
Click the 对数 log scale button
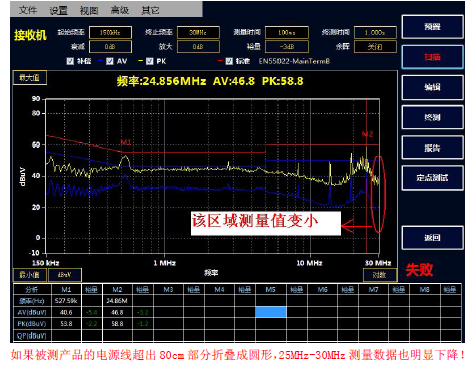click(x=380, y=275)
